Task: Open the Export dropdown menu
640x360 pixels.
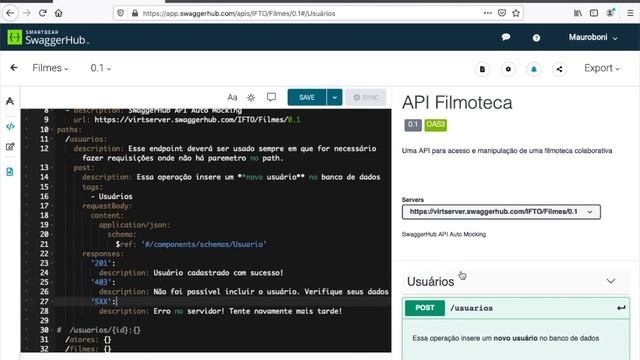Action: tap(602, 68)
